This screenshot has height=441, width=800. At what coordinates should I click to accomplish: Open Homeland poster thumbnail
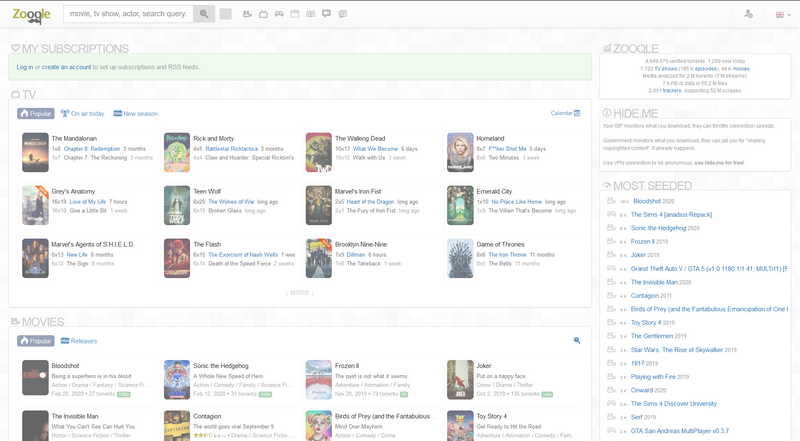(x=460, y=152)
